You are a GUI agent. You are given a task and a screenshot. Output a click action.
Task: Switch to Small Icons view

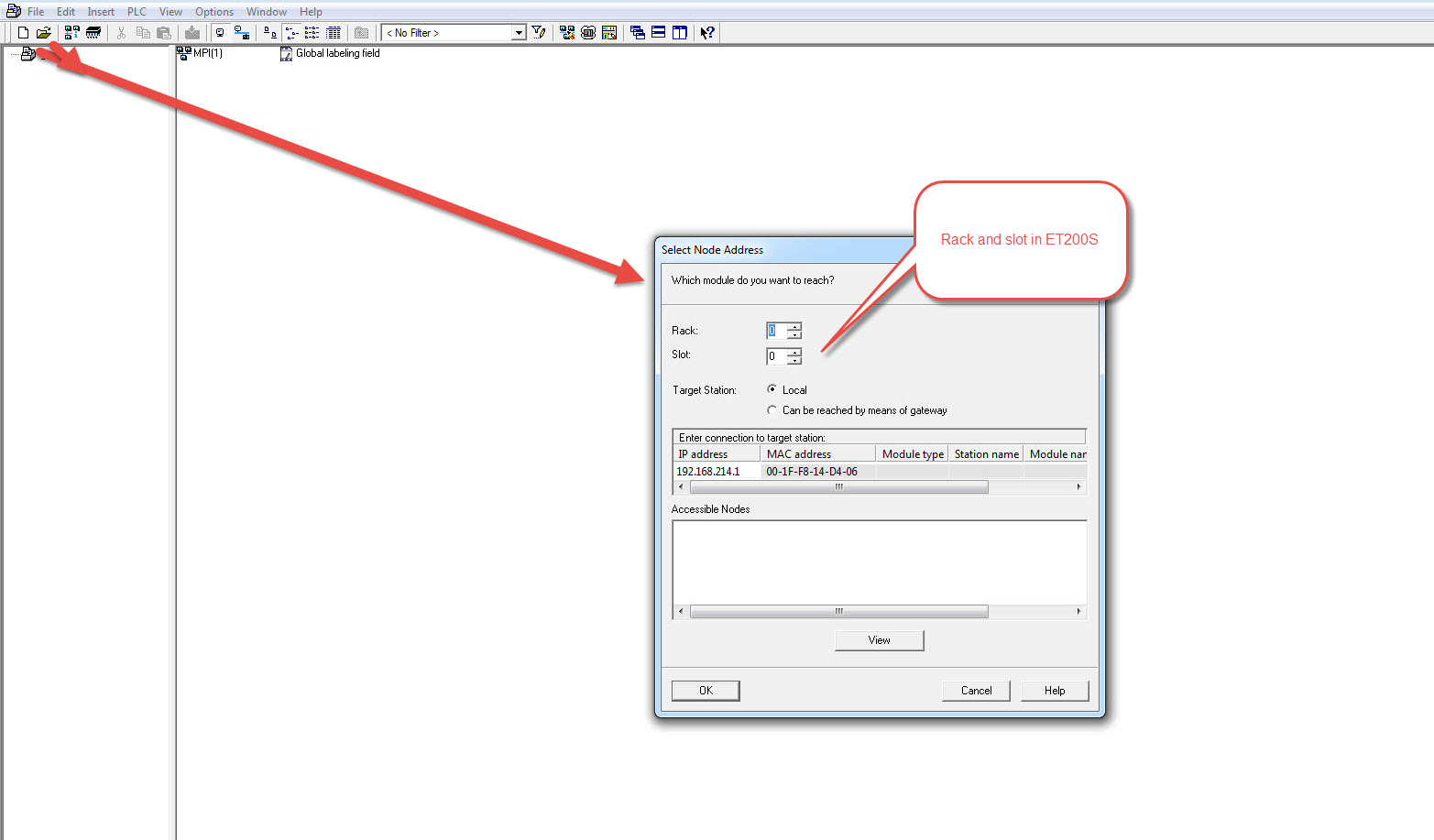(x=291, y=33)
